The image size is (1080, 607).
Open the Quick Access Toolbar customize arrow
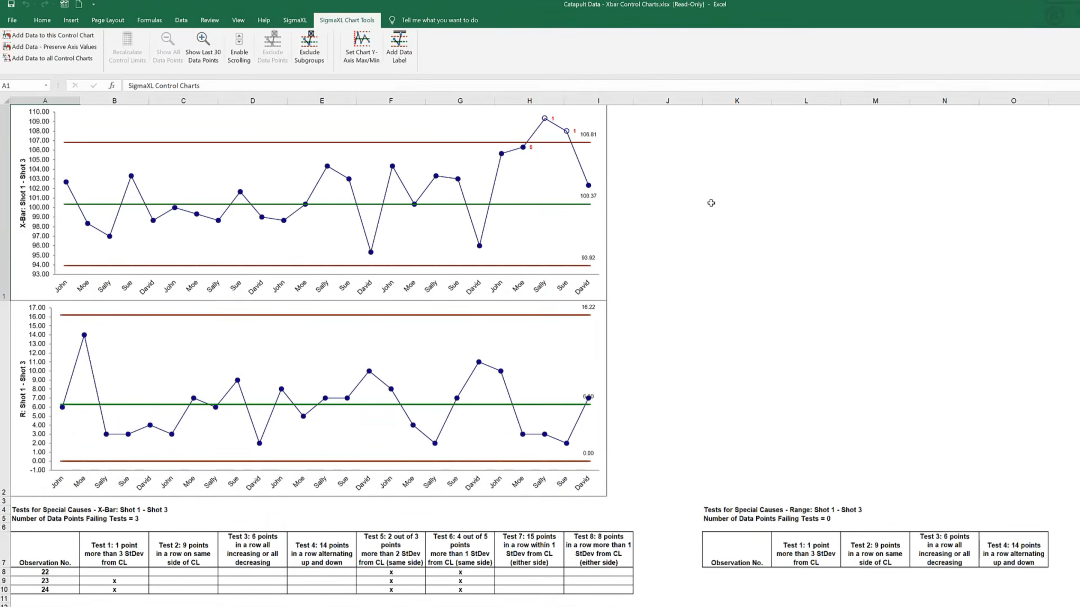(94, 4)
